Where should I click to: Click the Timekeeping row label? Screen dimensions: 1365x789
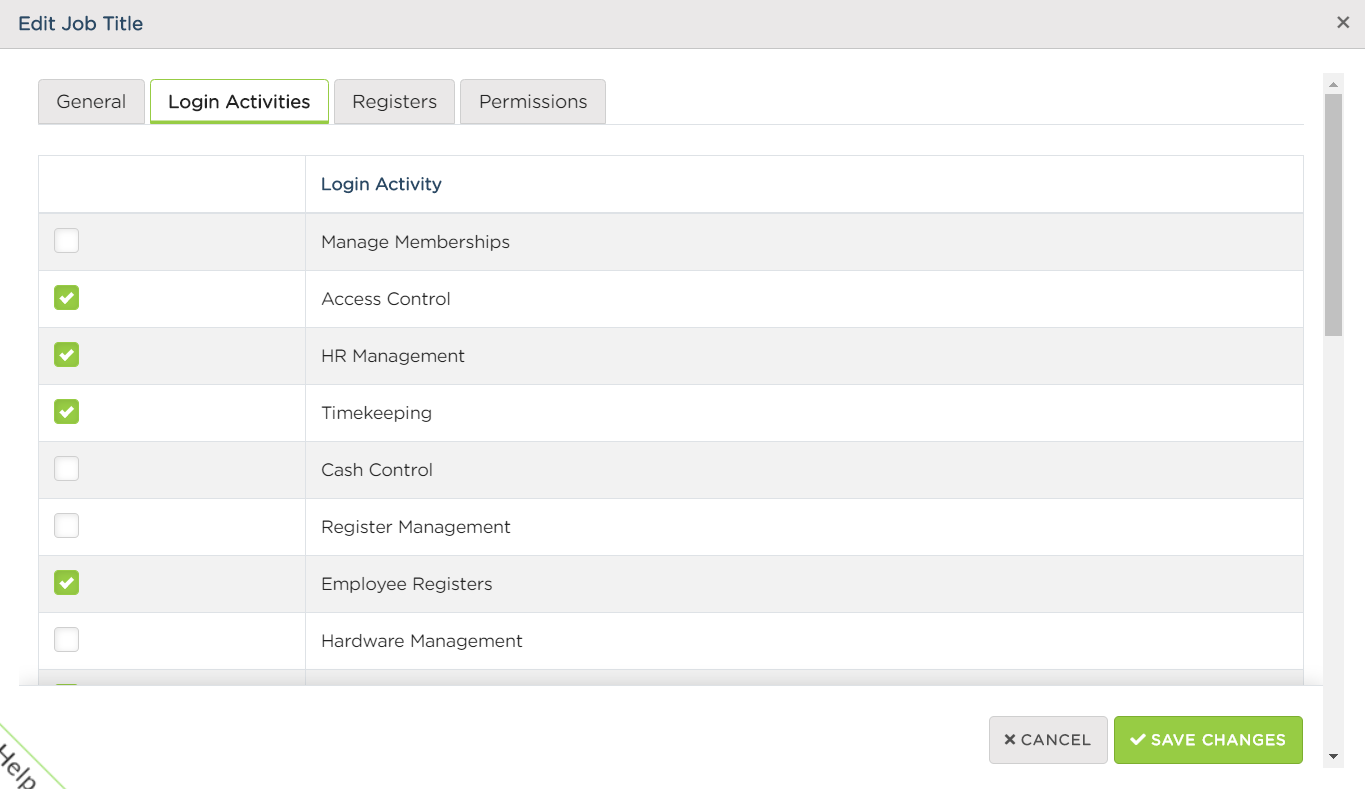(x=376, y=413)
